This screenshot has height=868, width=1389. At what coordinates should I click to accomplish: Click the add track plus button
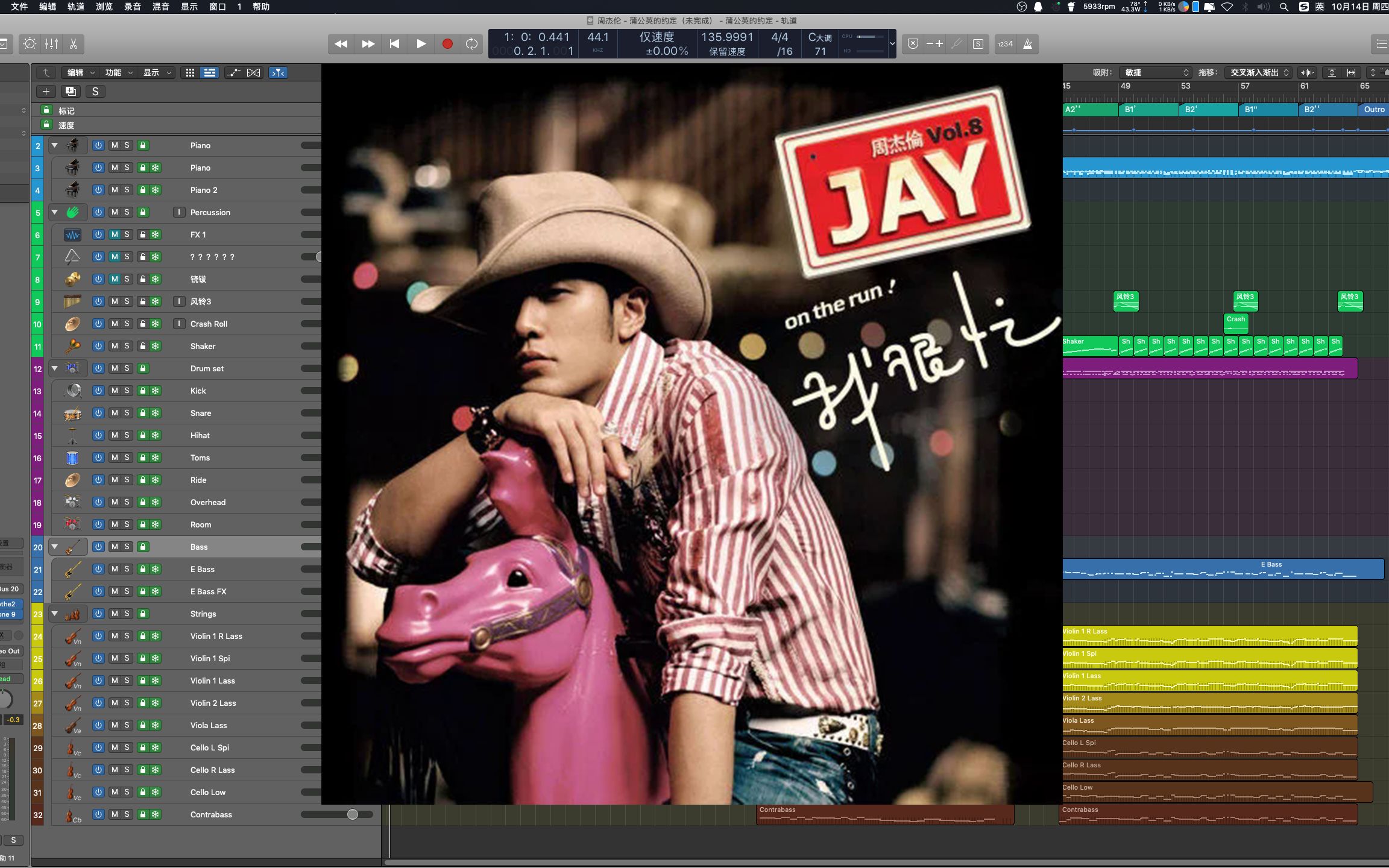click(46, 91)
